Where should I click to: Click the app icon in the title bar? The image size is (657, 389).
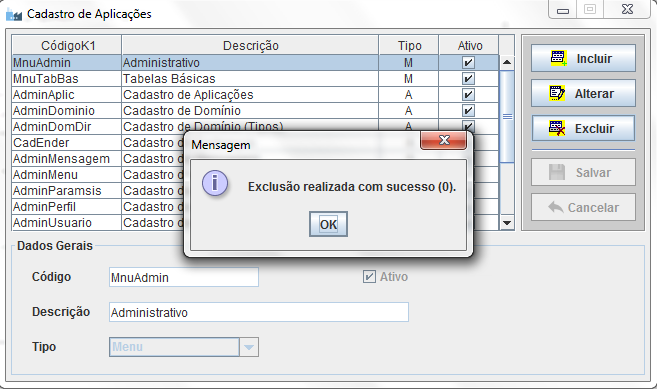[x=14, y=15]
